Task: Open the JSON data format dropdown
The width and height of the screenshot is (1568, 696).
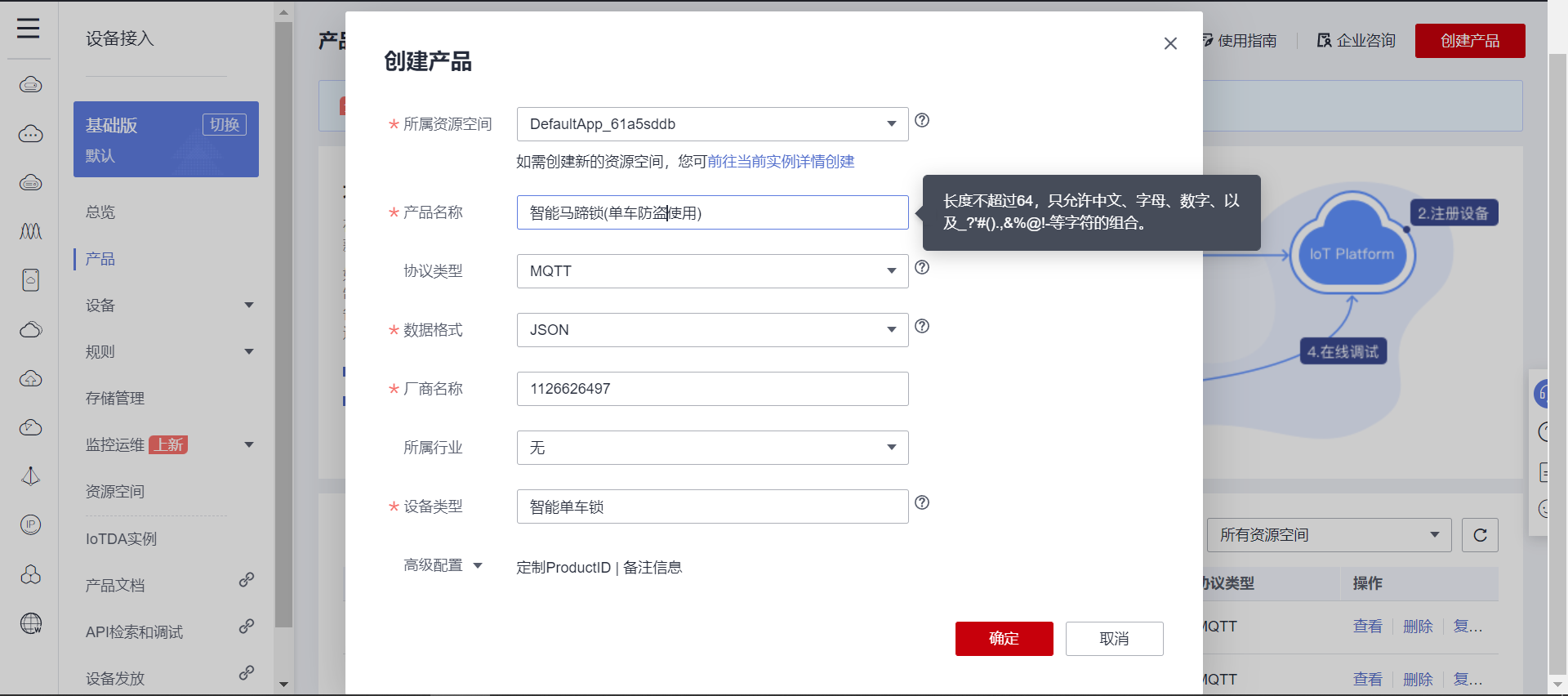Action: (712, 330)
